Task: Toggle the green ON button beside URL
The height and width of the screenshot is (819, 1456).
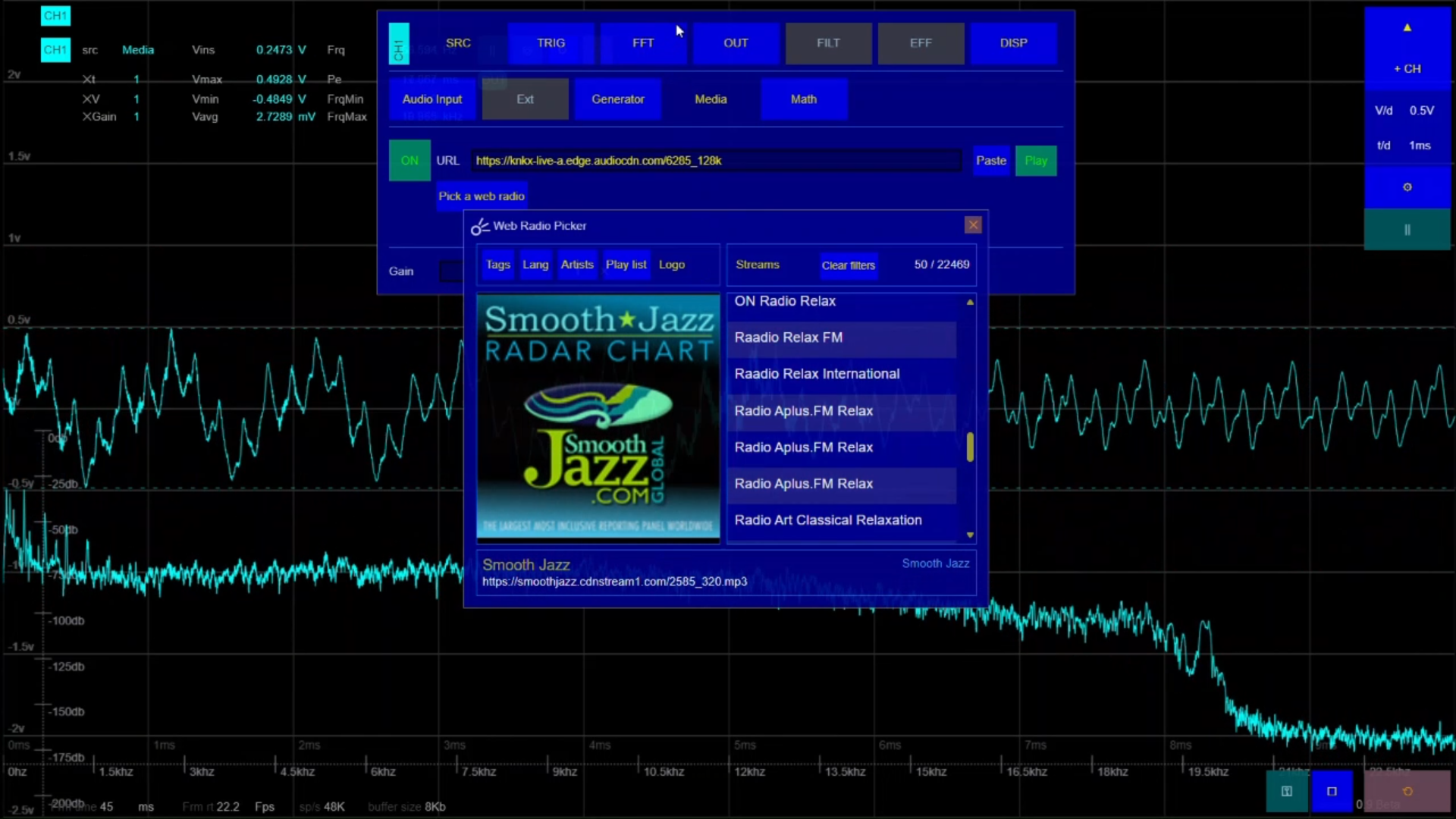Action: point(409,161)
